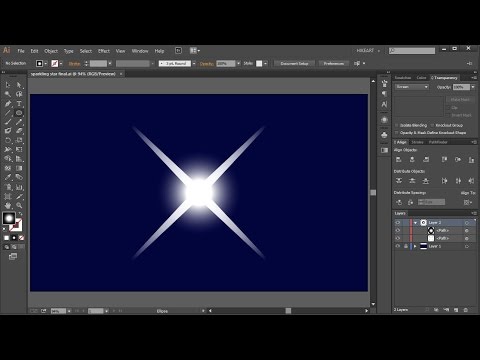
Task: Open the Arrange Documents dropdown
Action: [x=195, y=51]
